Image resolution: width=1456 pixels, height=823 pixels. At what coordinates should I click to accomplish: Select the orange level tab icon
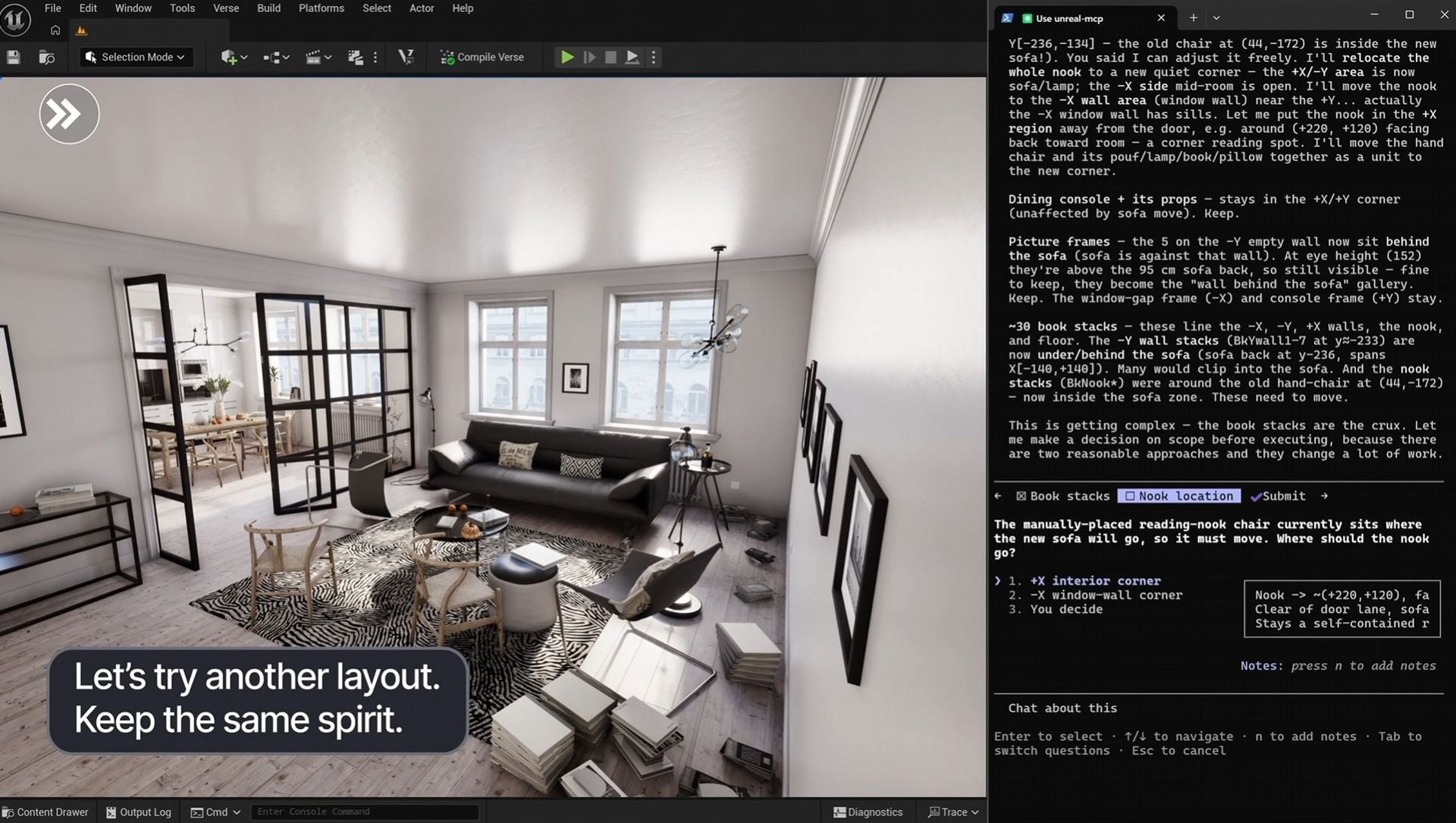coord(81,30)
